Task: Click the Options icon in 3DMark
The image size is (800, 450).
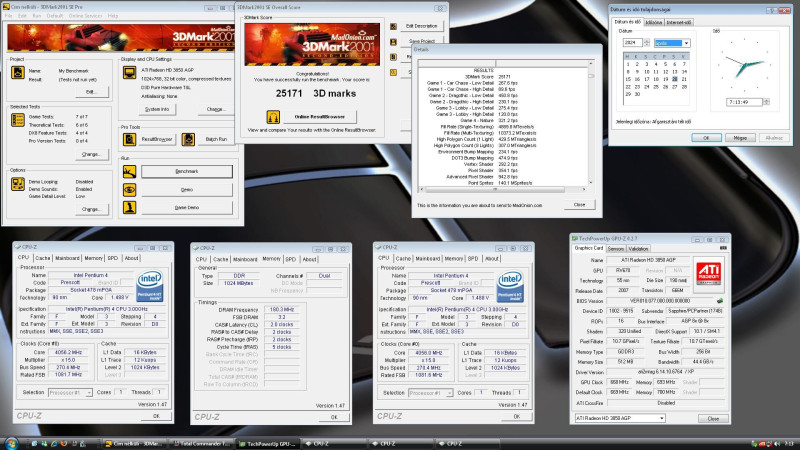Action: tap(18, 184)
